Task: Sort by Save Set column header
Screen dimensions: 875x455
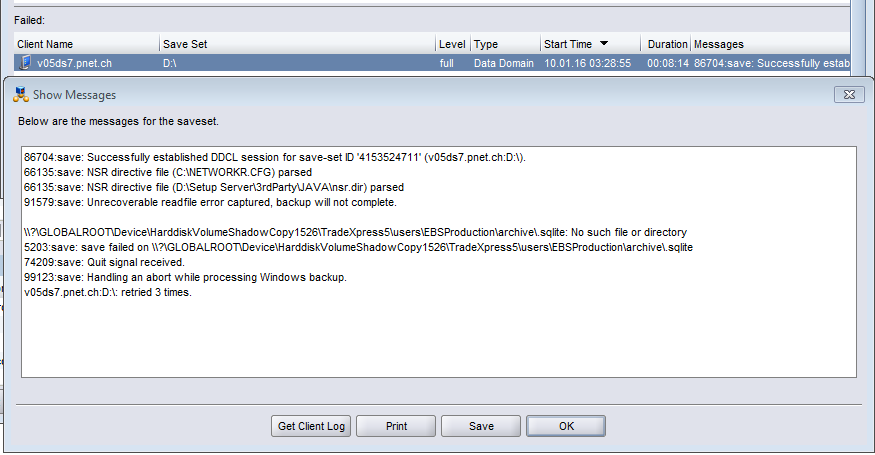Action: [x=185, y=44]
